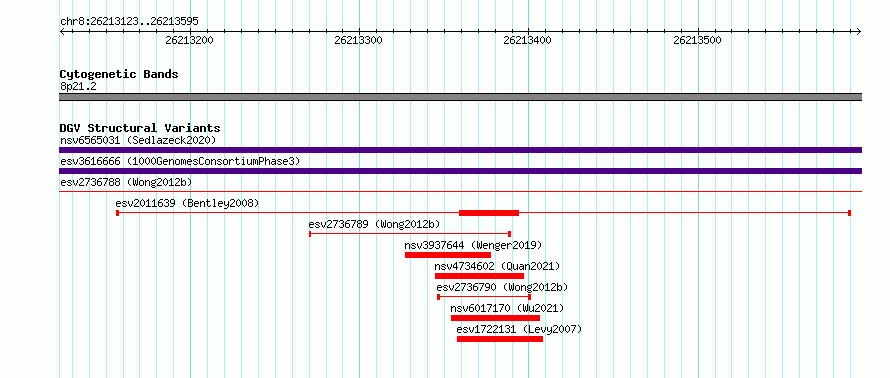The image size is (890, 378).
Task: Click the nsv3937644 (Wenger2019) label
Action: click(x=473, y=245)
